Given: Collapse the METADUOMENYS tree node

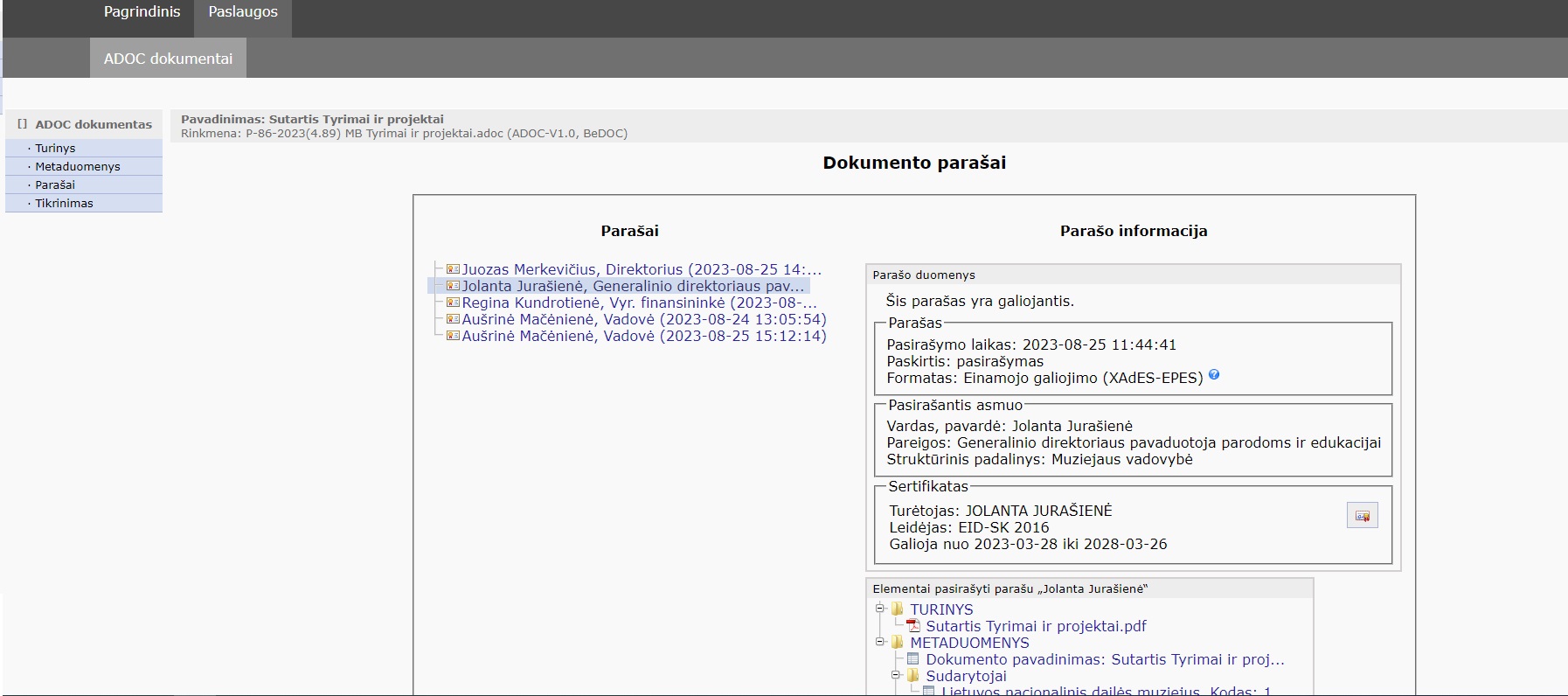Looking at the screenshot, I should click(880, 642).
